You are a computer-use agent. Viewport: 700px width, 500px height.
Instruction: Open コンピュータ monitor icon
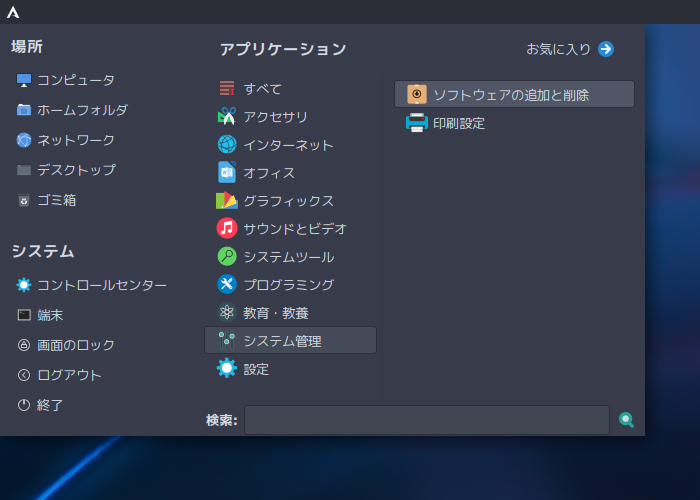24,80
